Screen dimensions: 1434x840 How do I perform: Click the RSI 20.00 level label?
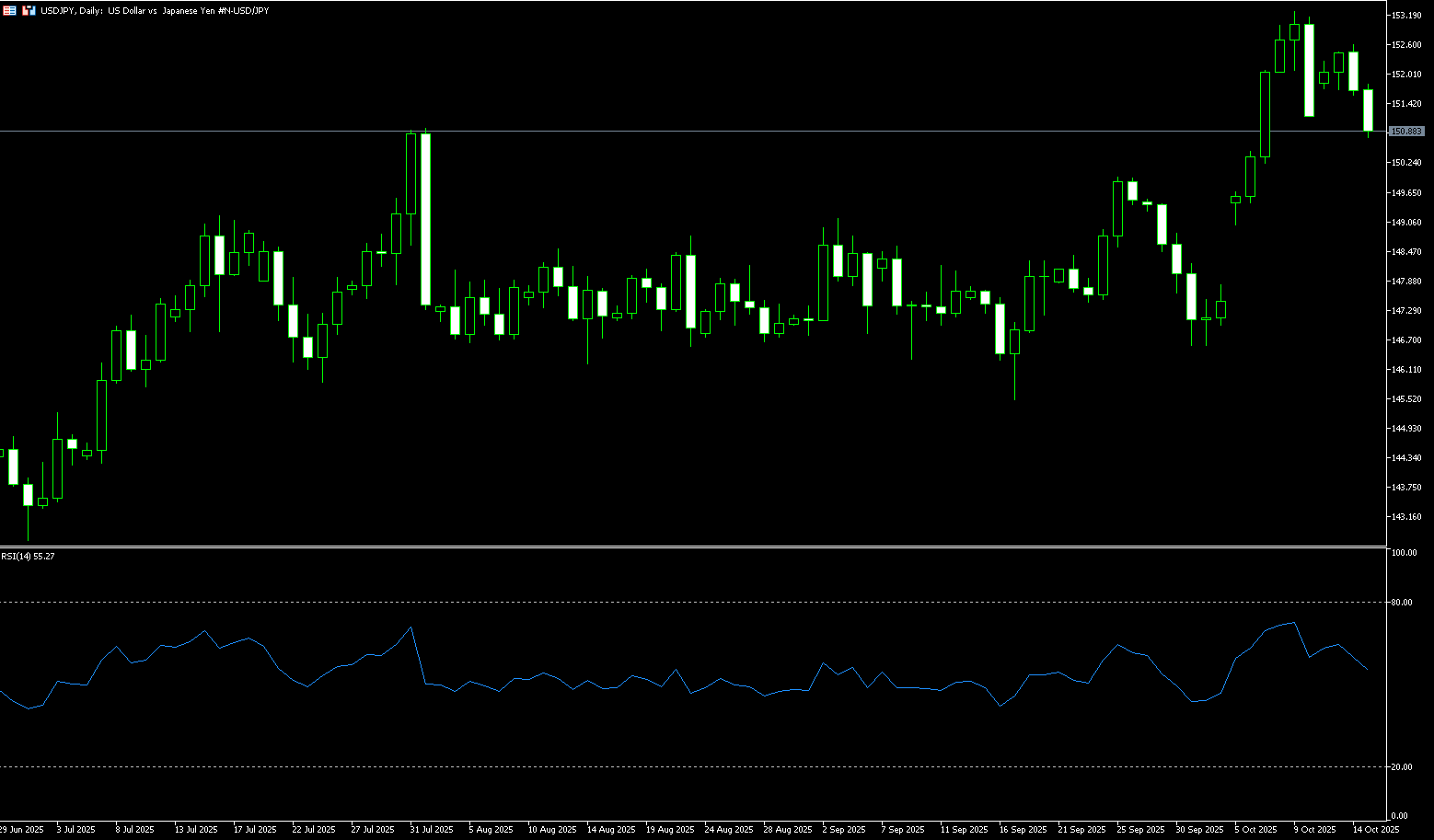(1402, 767)
